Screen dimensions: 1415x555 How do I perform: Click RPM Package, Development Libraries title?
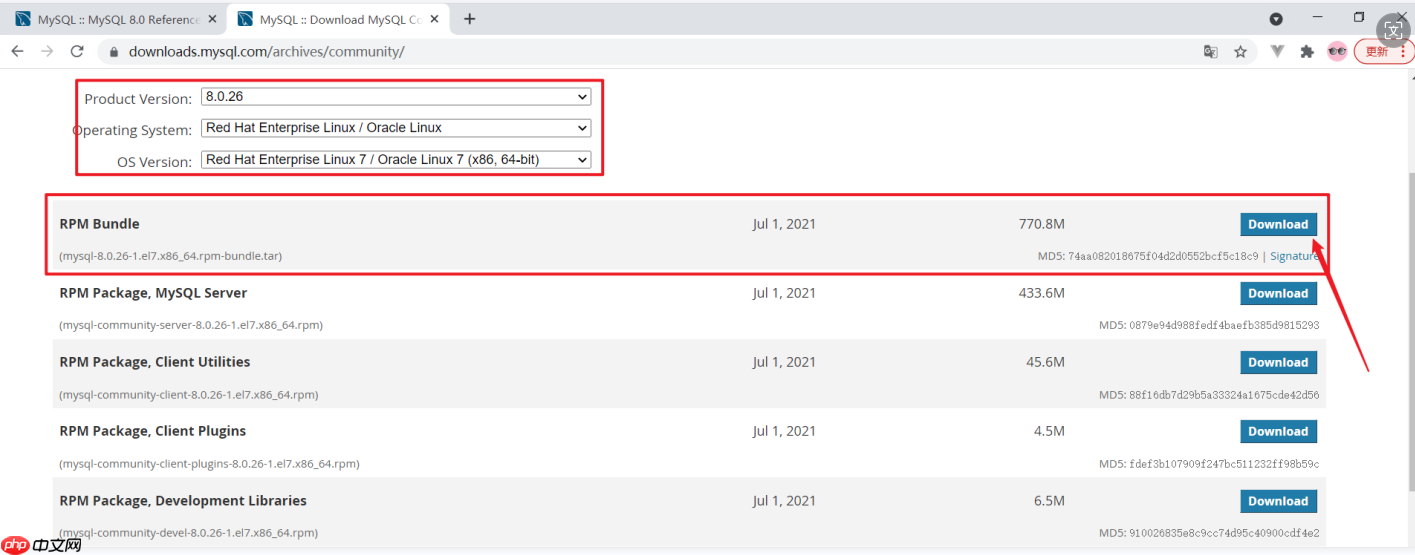click(183, 501)
